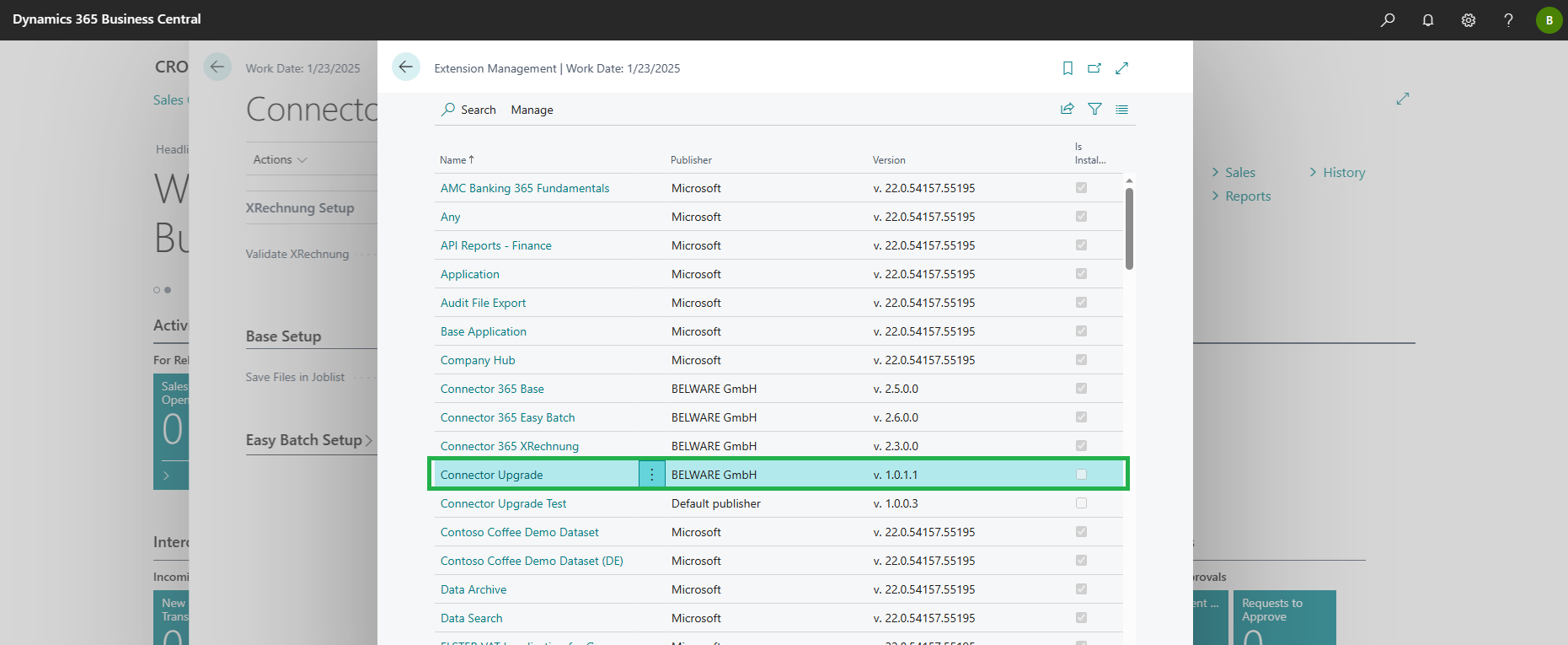Select version v. 2.6.0.0 cell
This screenshot has width=1568, height=645.
click(896, 417)
